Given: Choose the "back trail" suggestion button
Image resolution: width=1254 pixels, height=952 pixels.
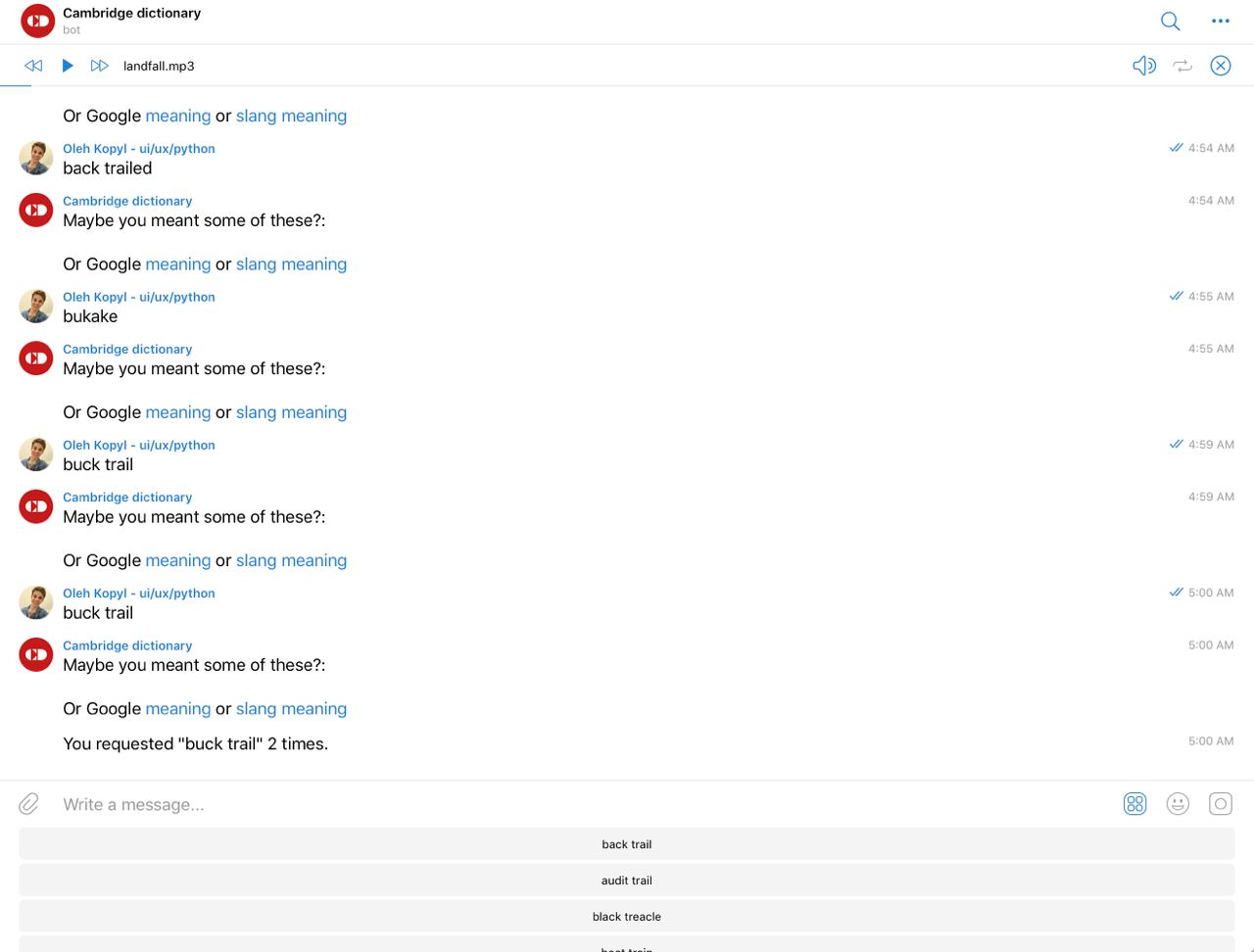Looking at the screenshot, I should (x=627, y=844).
